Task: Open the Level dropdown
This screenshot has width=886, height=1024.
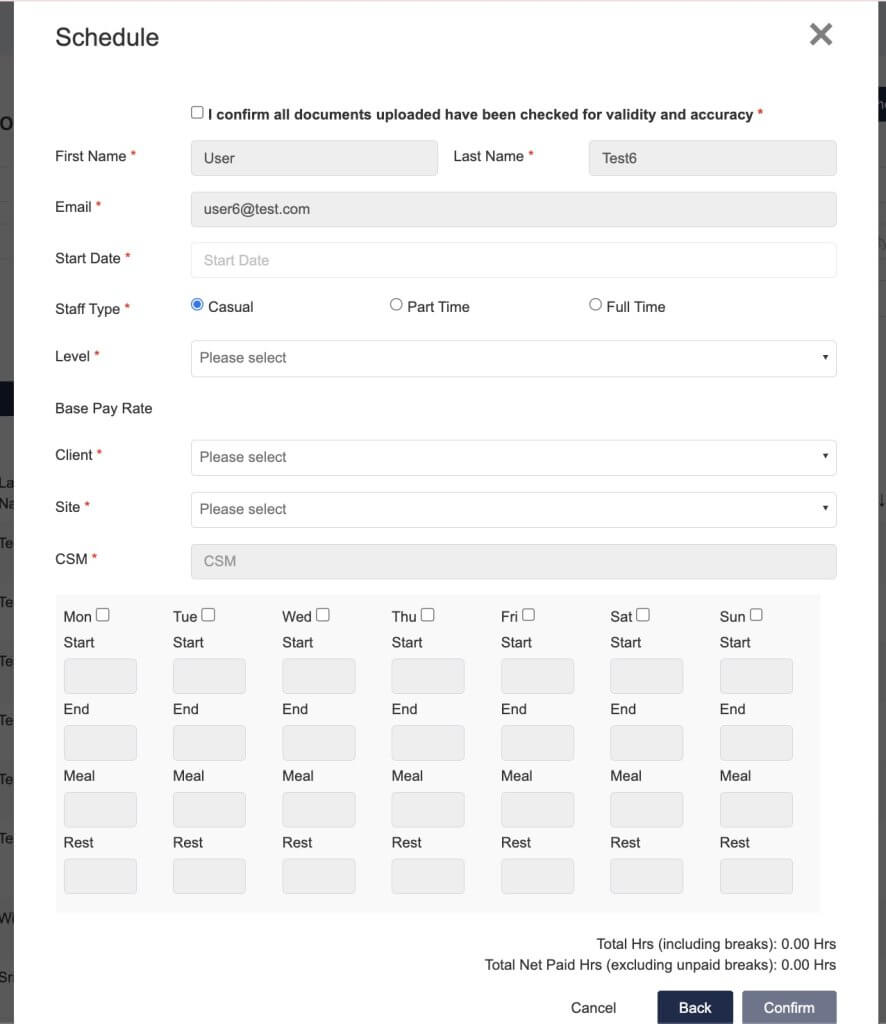Action: (x=513, y=358)
